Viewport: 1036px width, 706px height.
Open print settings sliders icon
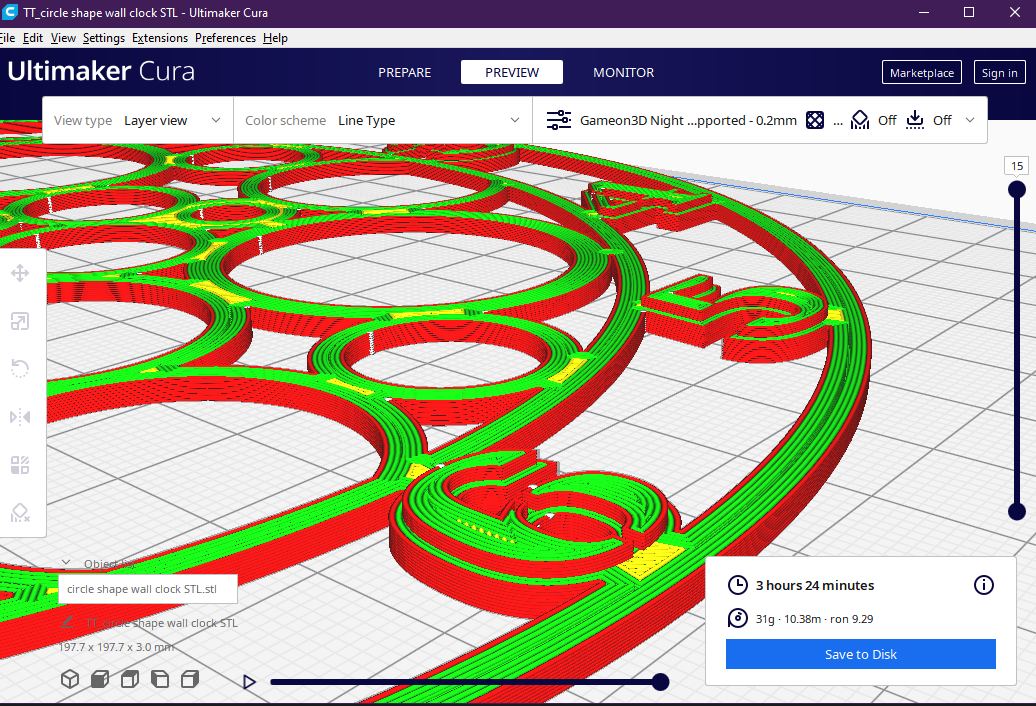point(559,120)
